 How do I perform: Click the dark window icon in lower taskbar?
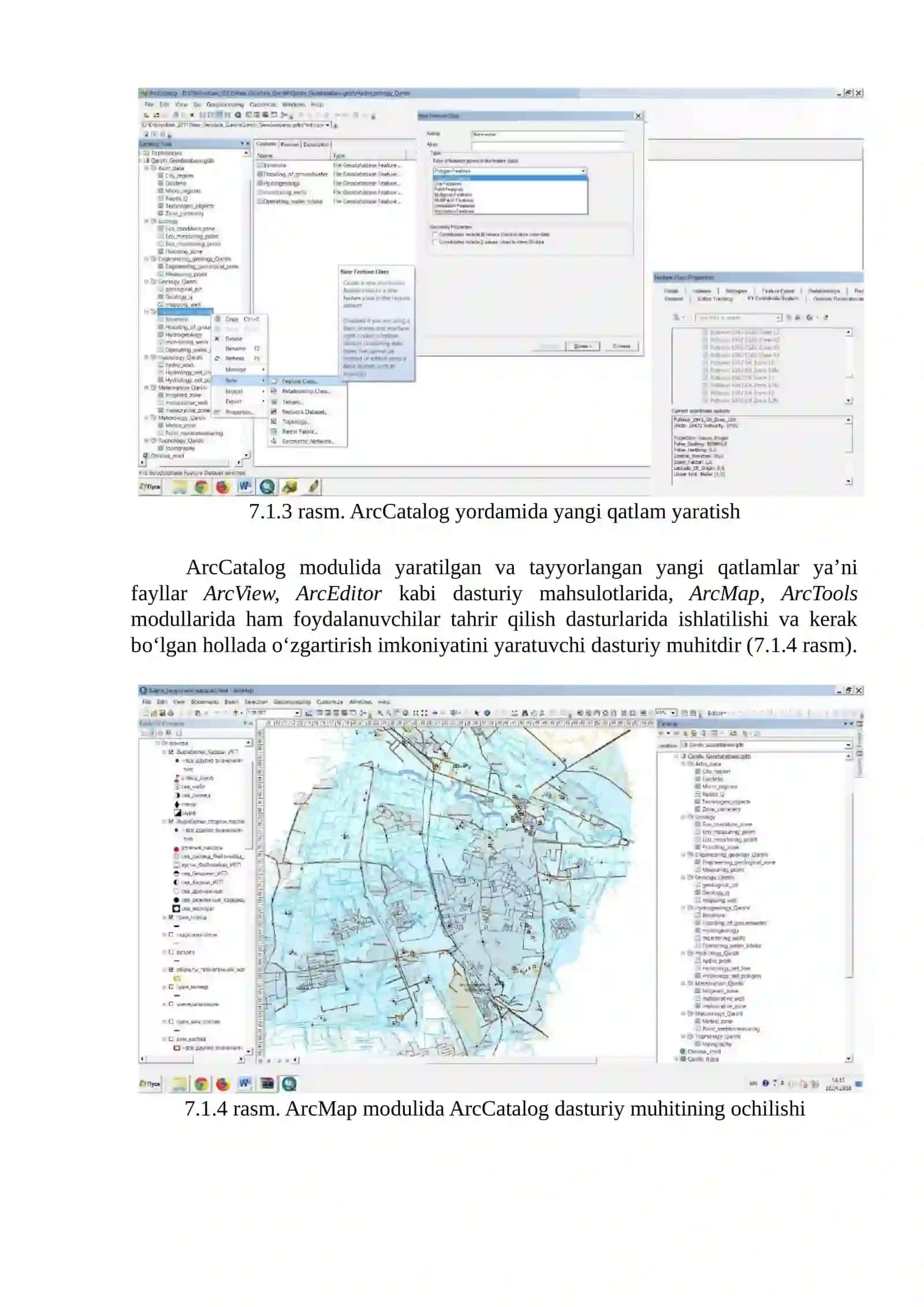click(267, 1083)
